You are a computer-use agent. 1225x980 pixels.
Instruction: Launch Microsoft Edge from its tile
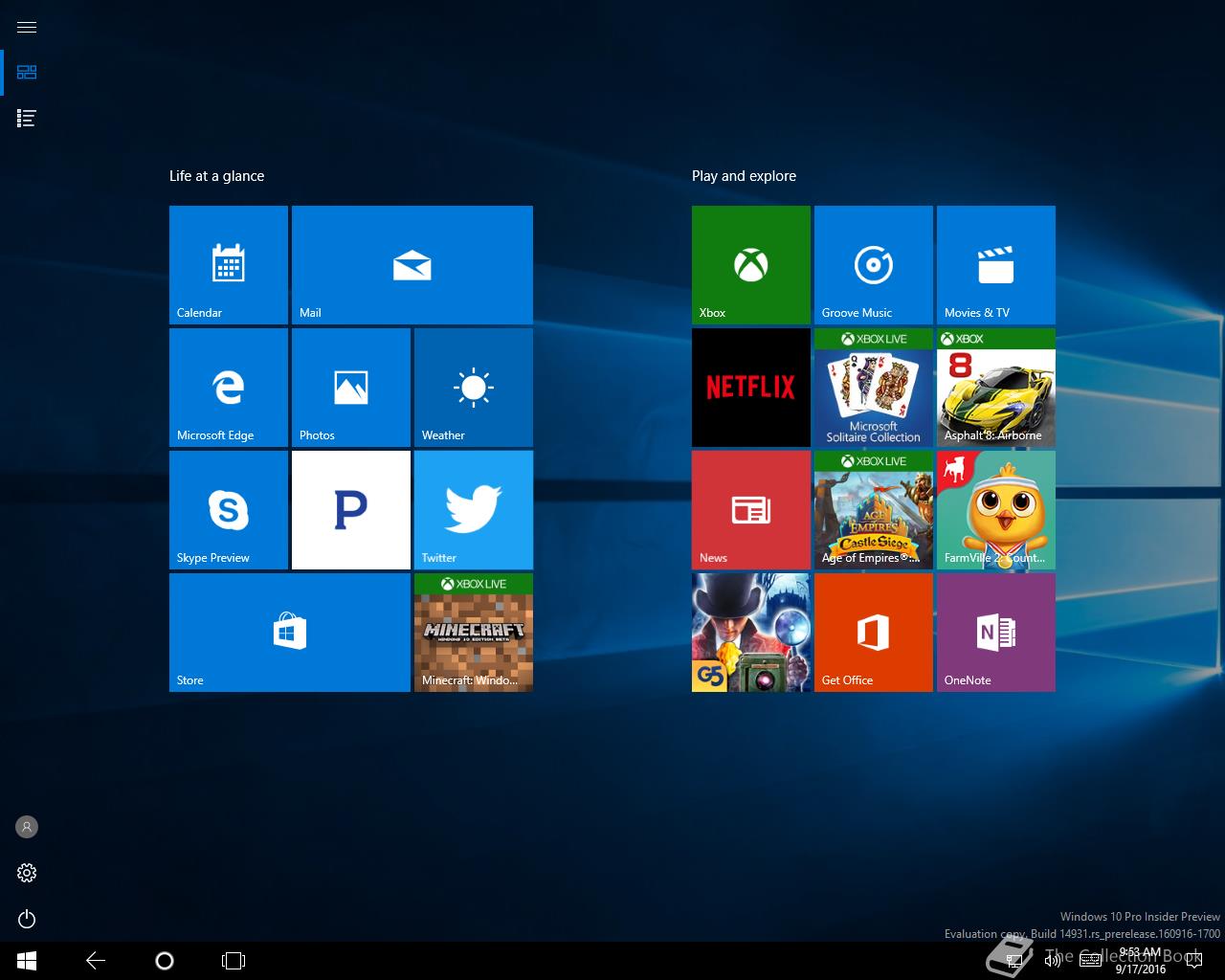(229, 388)
